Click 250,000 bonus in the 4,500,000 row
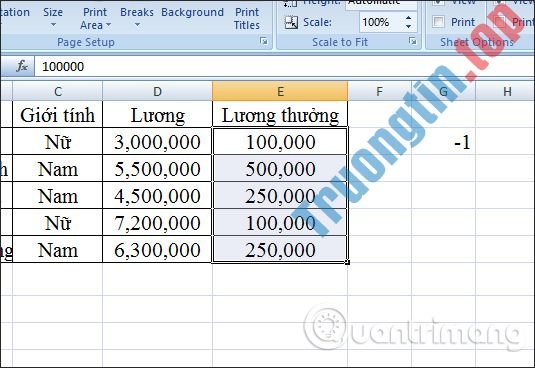This screenshot has width=535, height=368. tap(280, 195)
